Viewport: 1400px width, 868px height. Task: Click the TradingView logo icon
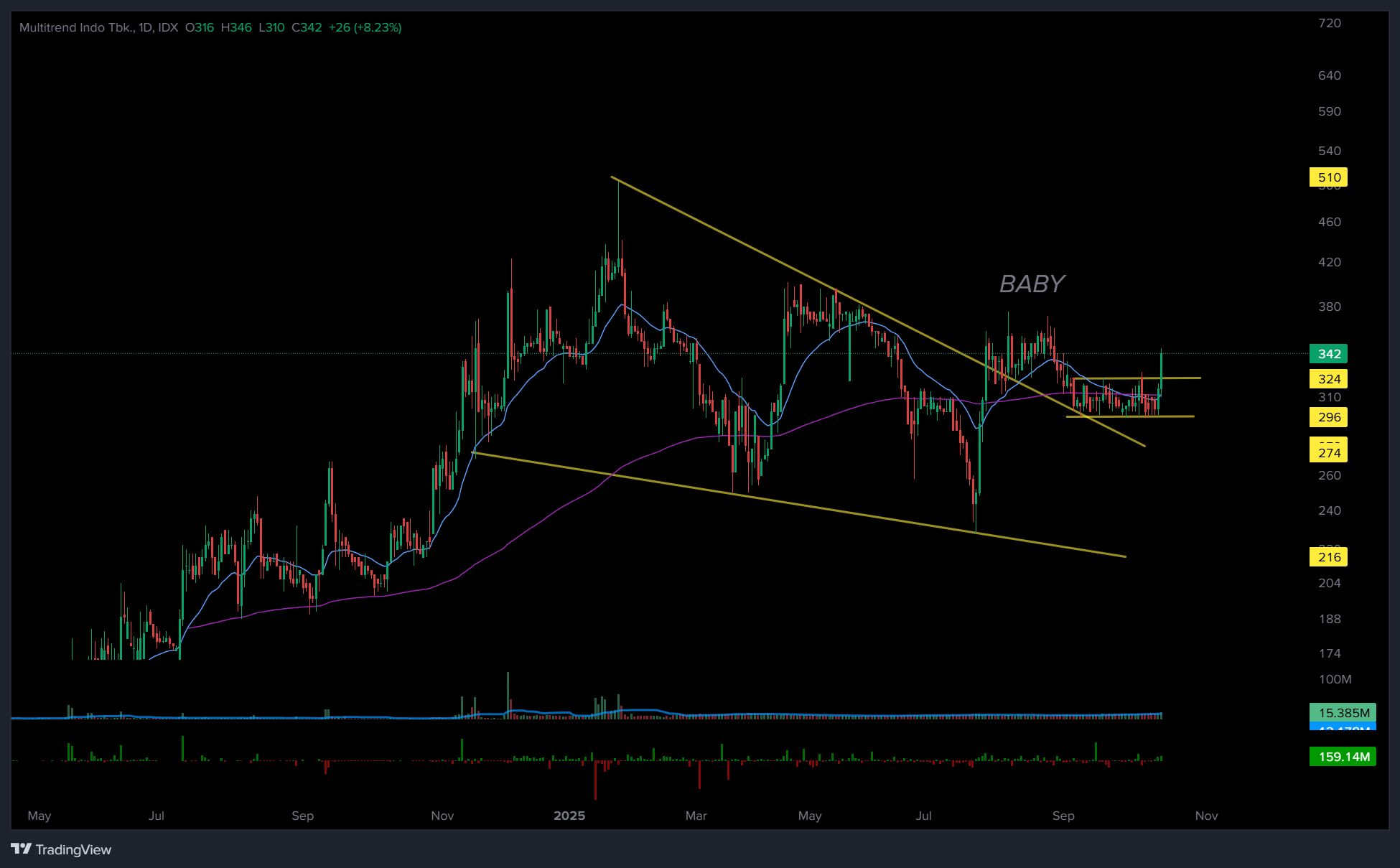[22, 849]
